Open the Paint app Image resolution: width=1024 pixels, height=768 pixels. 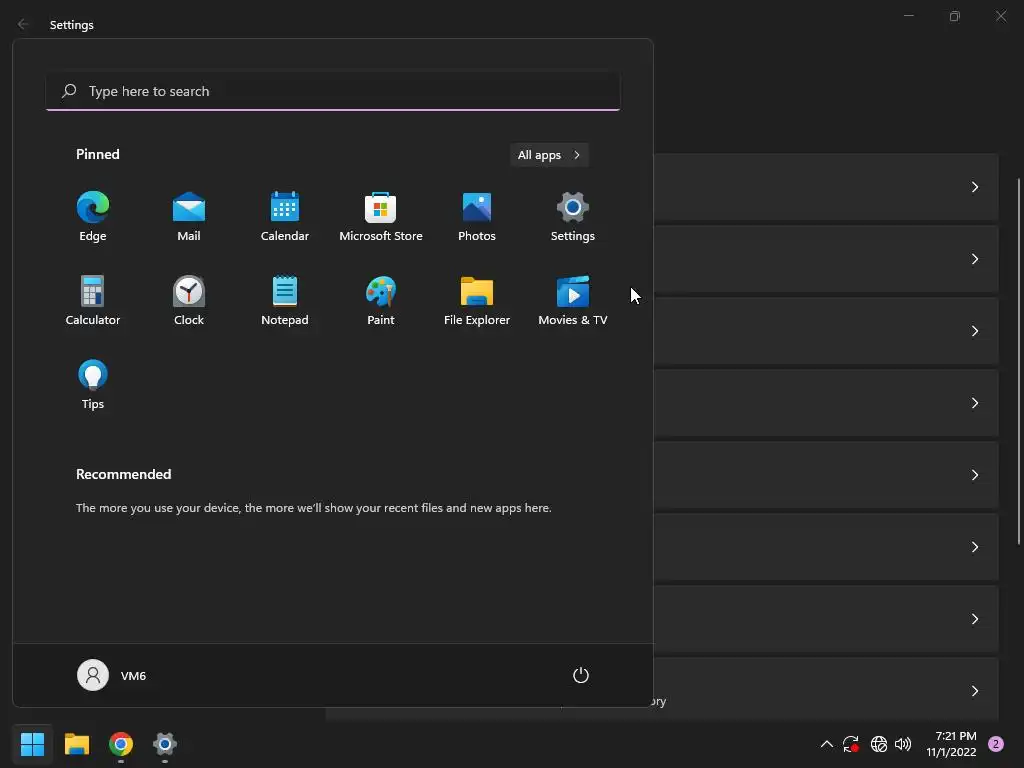(381, 300)
